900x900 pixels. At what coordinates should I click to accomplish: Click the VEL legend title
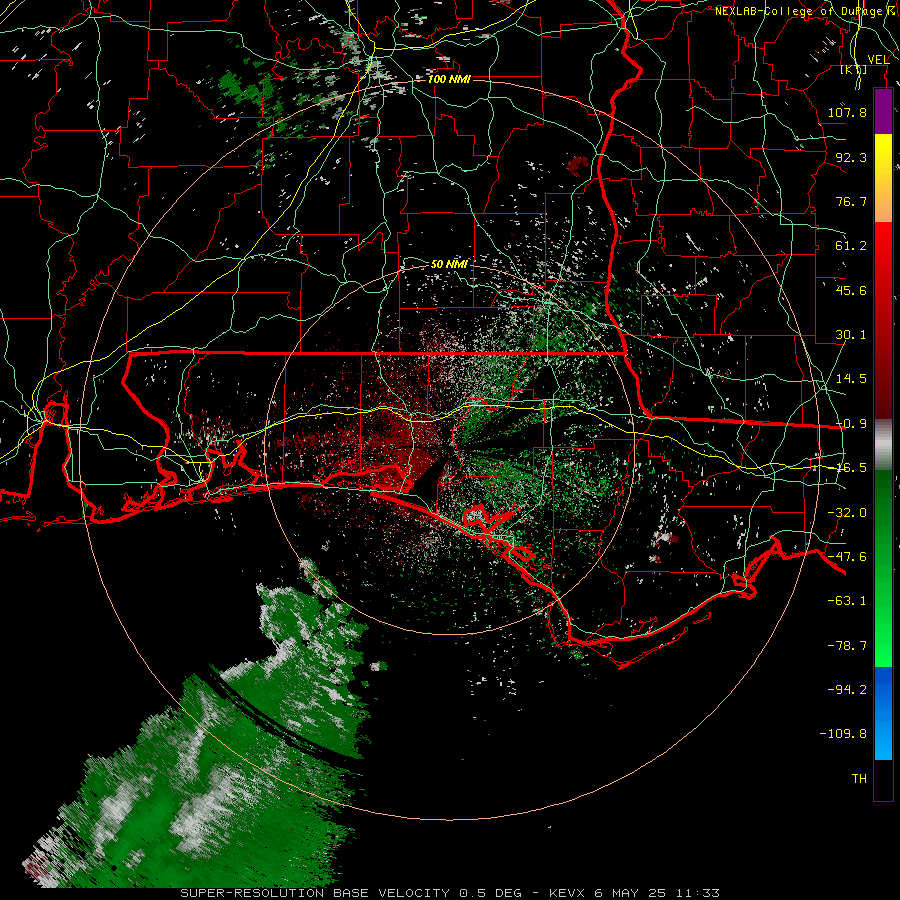tap(878, 60)
